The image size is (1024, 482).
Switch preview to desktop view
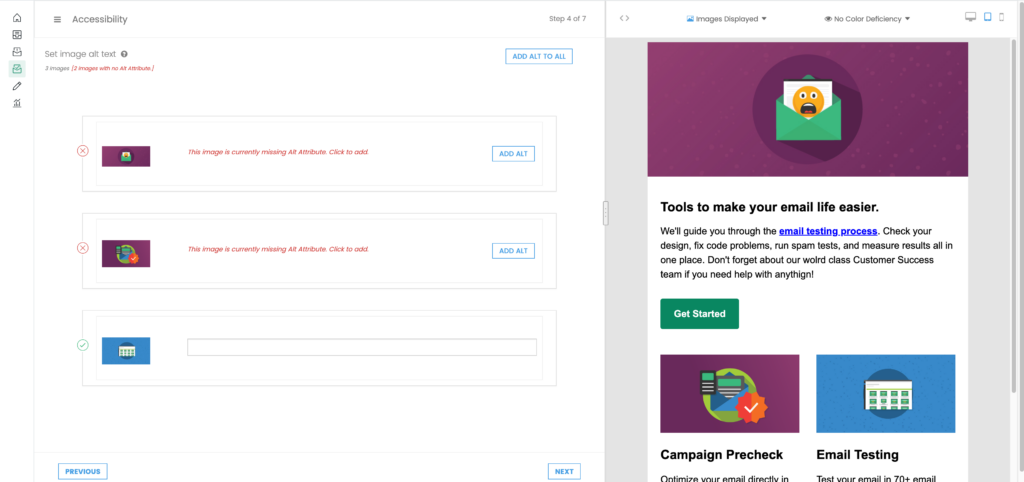coord(970,17)
